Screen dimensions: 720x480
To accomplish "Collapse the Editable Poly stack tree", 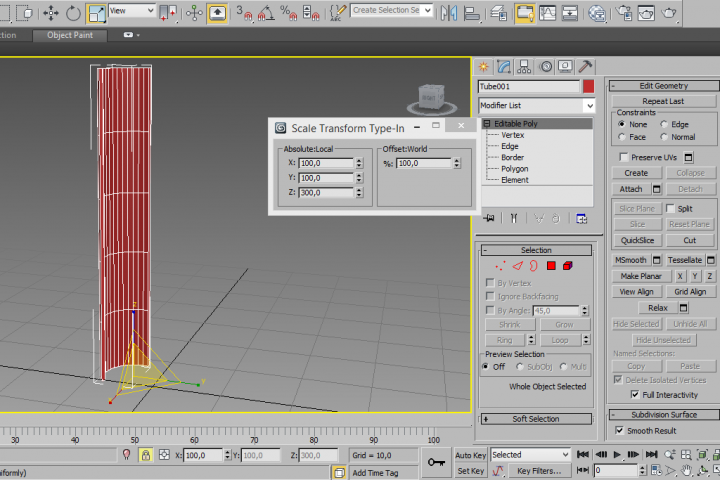I will tap(486, 123).
